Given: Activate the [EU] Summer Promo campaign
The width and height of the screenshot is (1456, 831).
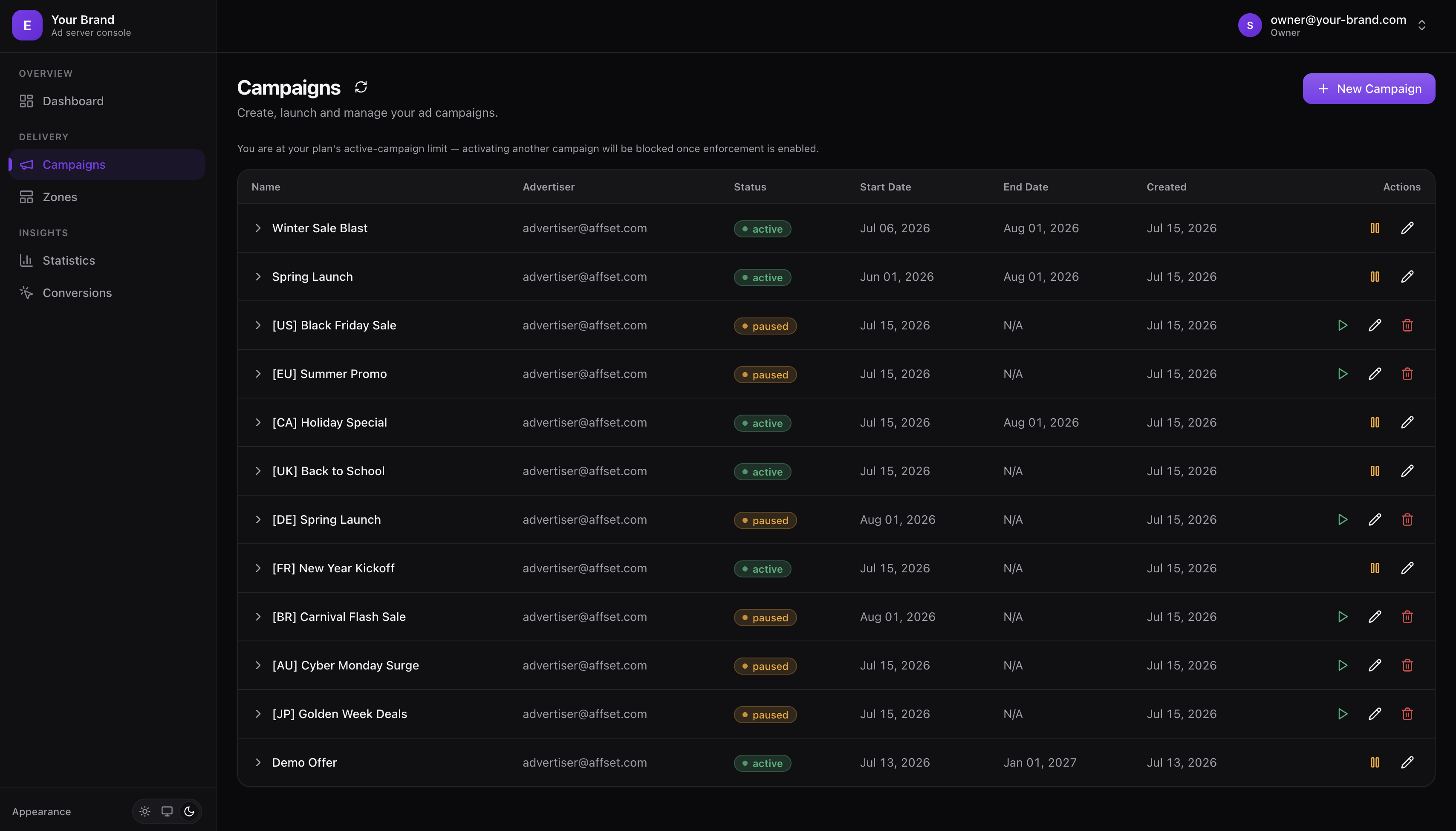Looking at the screenshot, I should click(x=1343, y=374).
